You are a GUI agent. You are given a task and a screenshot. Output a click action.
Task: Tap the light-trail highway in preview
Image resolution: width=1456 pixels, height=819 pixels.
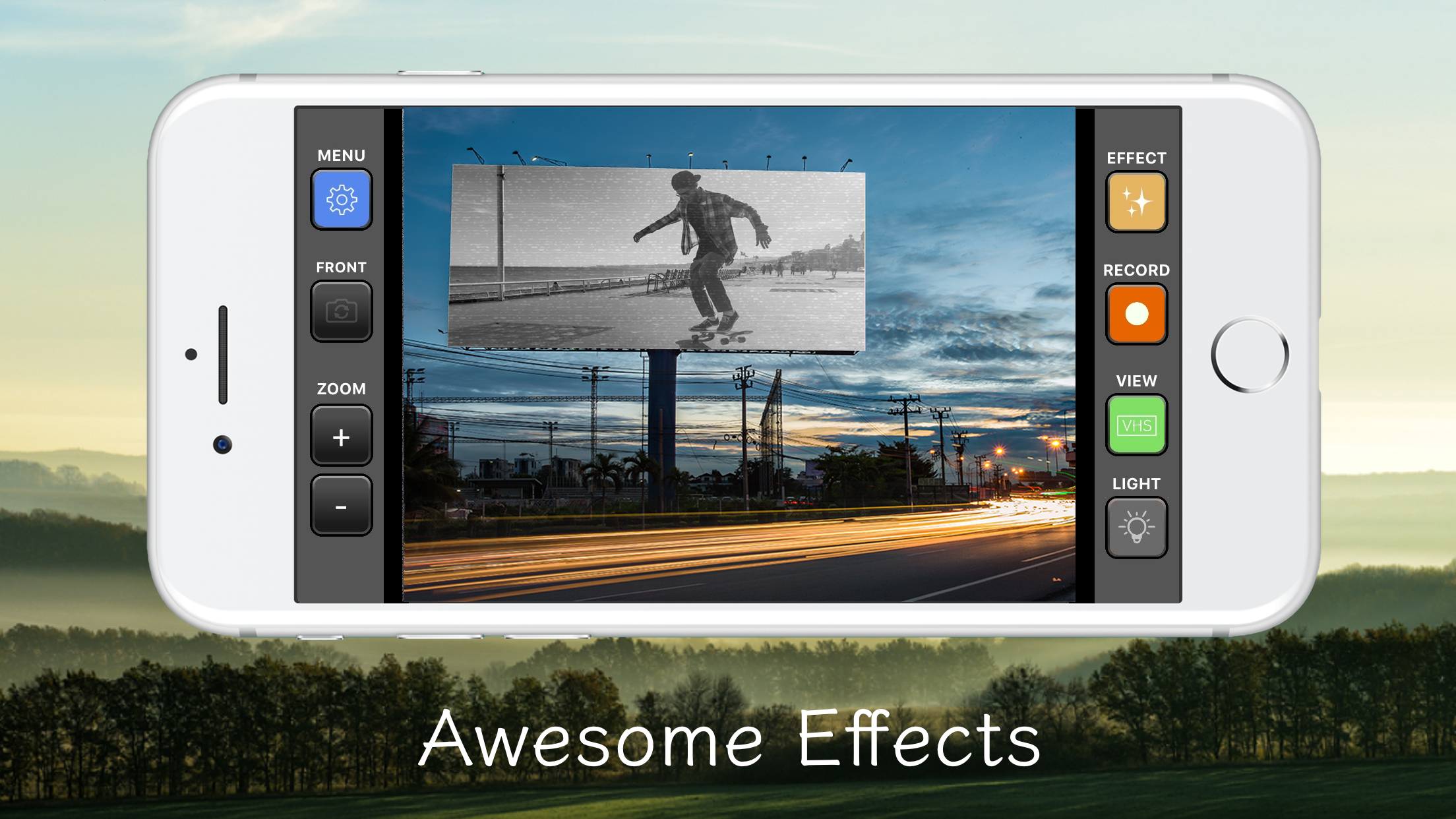click(725, 547)
